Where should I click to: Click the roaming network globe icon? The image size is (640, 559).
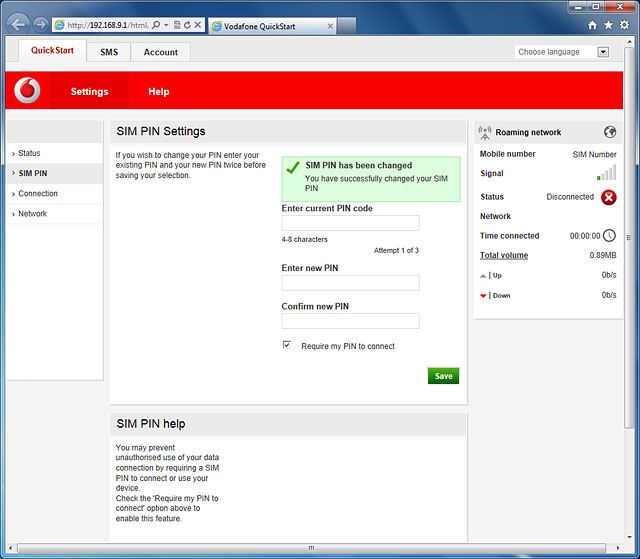609,132
